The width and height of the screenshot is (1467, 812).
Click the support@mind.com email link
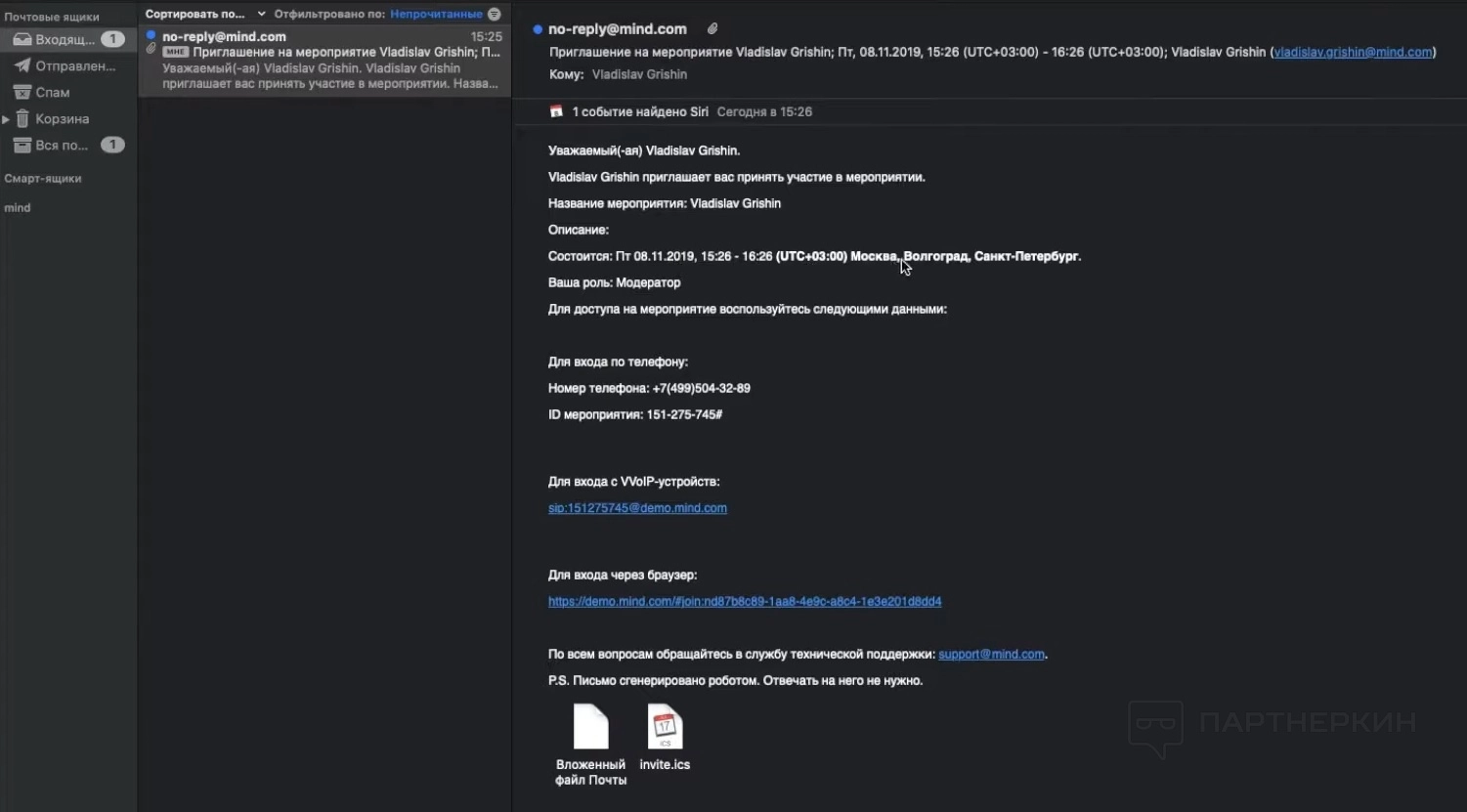991,655
